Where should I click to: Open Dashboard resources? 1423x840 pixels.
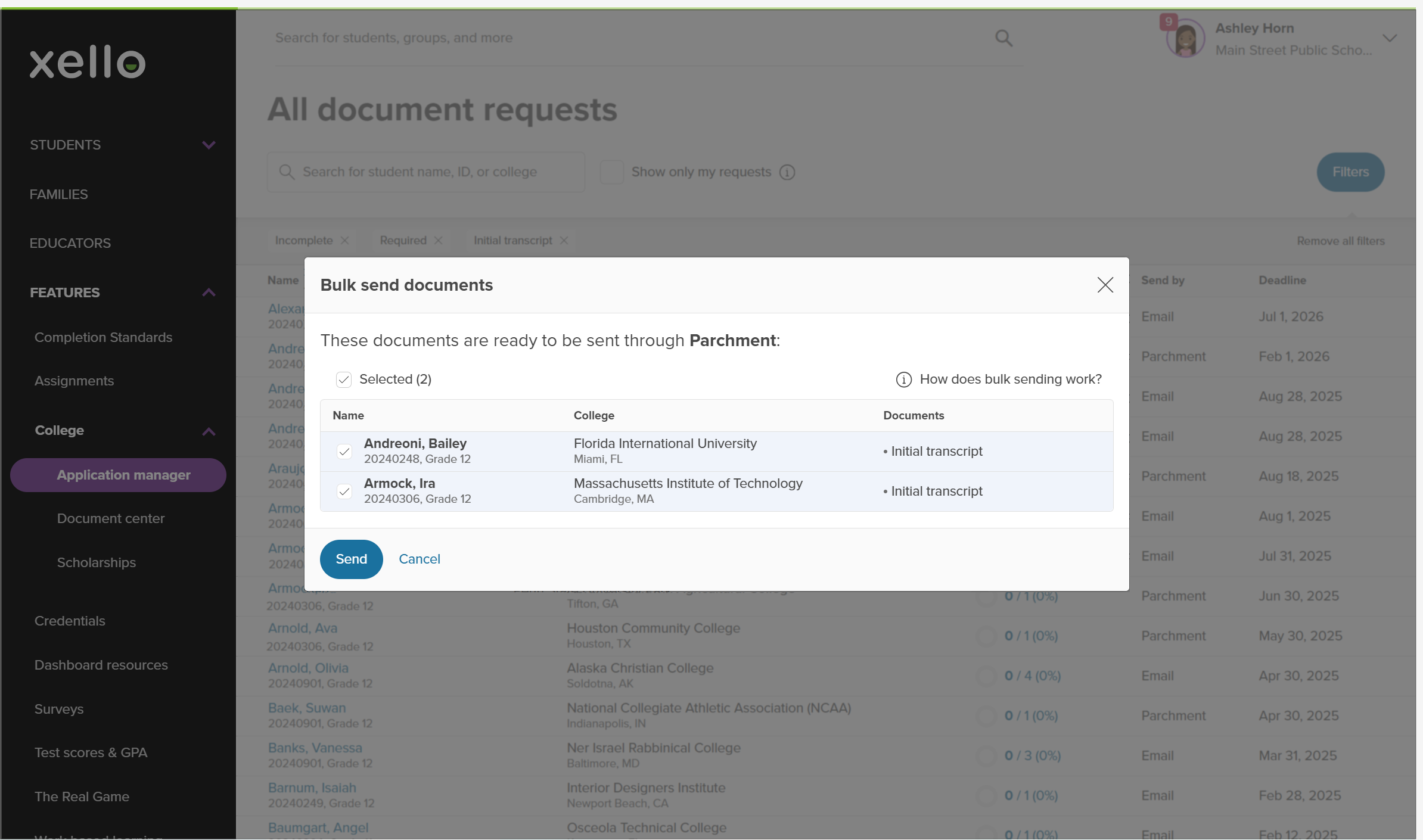coord(101,665)
